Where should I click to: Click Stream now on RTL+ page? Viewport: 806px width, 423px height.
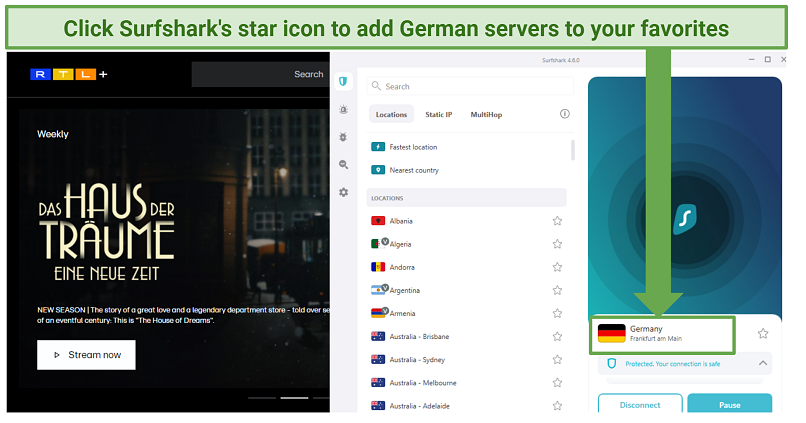click(86, 355)
